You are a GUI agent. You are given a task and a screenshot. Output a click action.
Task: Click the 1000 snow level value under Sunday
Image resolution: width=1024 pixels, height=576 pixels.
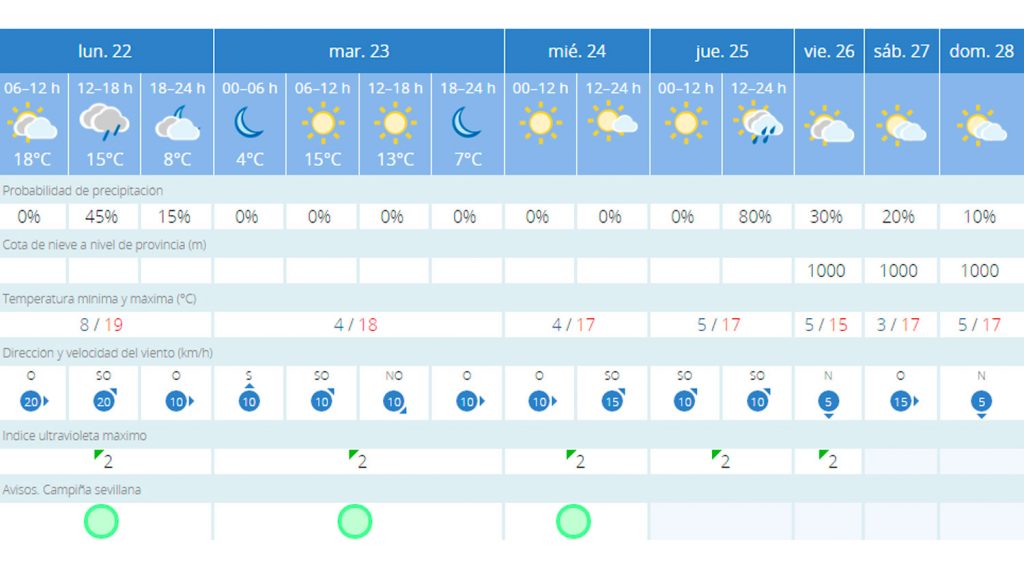980,270
